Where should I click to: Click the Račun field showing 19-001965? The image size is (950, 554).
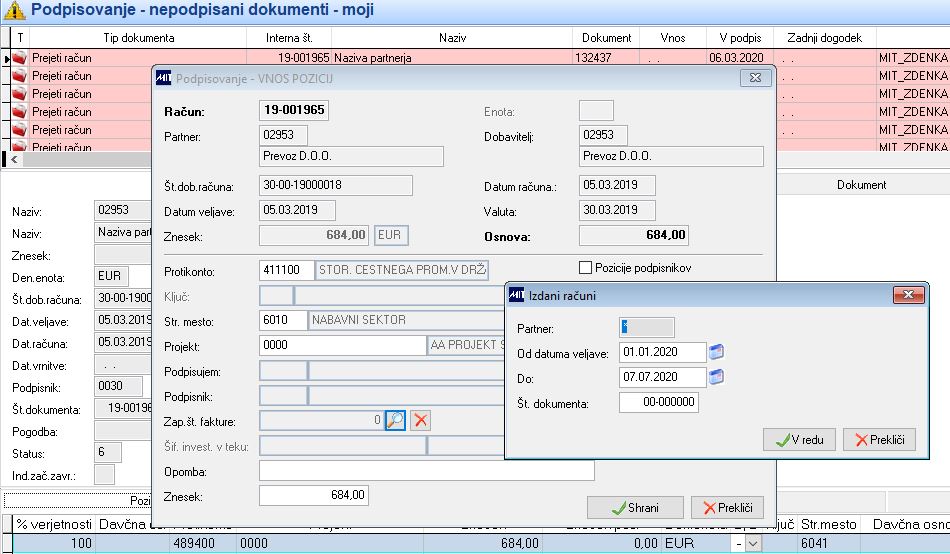pyautogui.click(x=294, y=110)
